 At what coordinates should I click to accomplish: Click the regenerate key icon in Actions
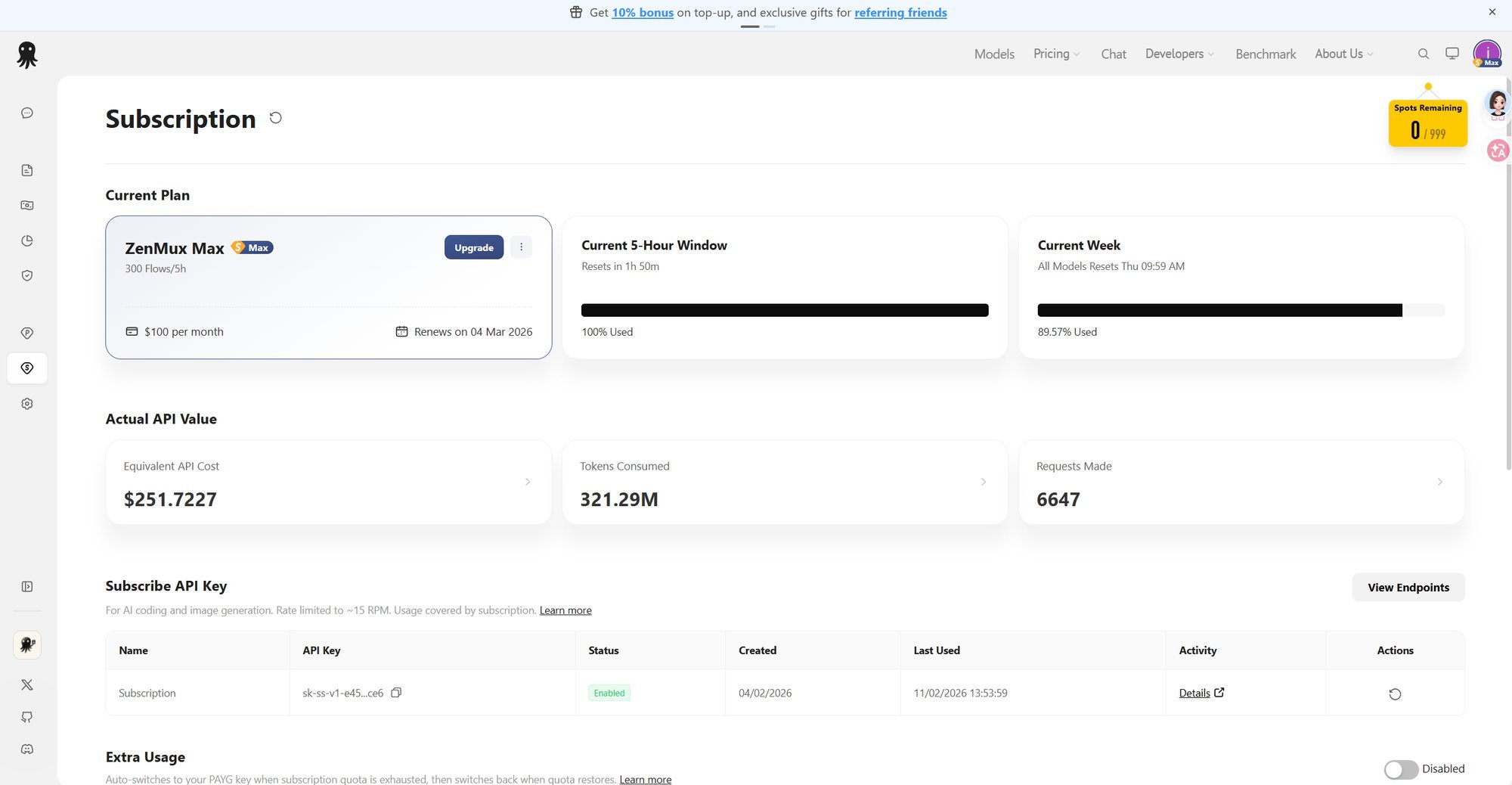tap(1395, 693)
